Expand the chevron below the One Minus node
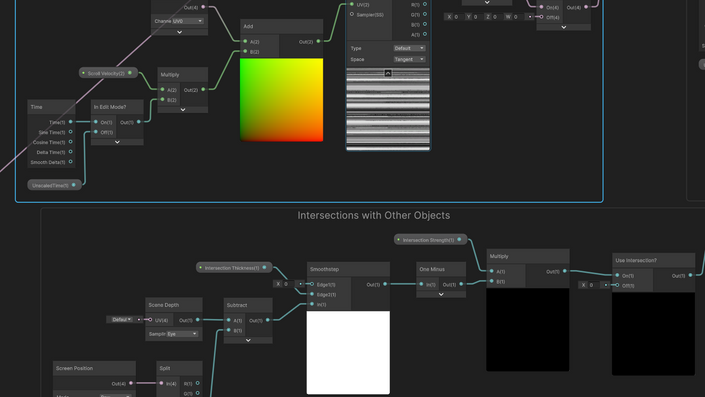Viewport: 705px width, 397px height. click(441, 294)
